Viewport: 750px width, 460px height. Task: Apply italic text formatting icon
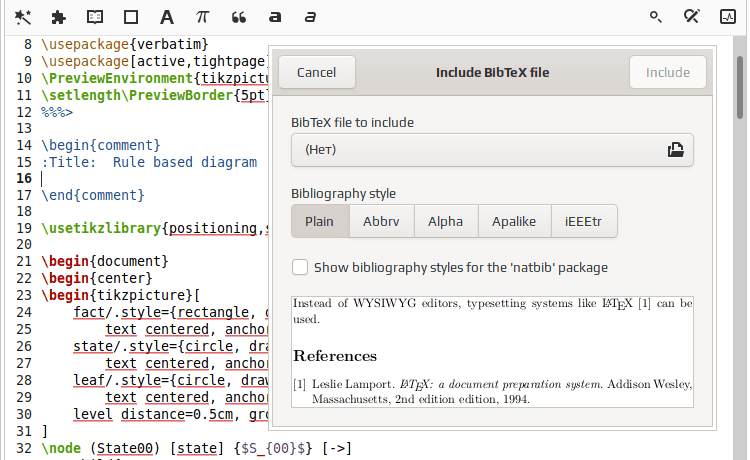310,17
